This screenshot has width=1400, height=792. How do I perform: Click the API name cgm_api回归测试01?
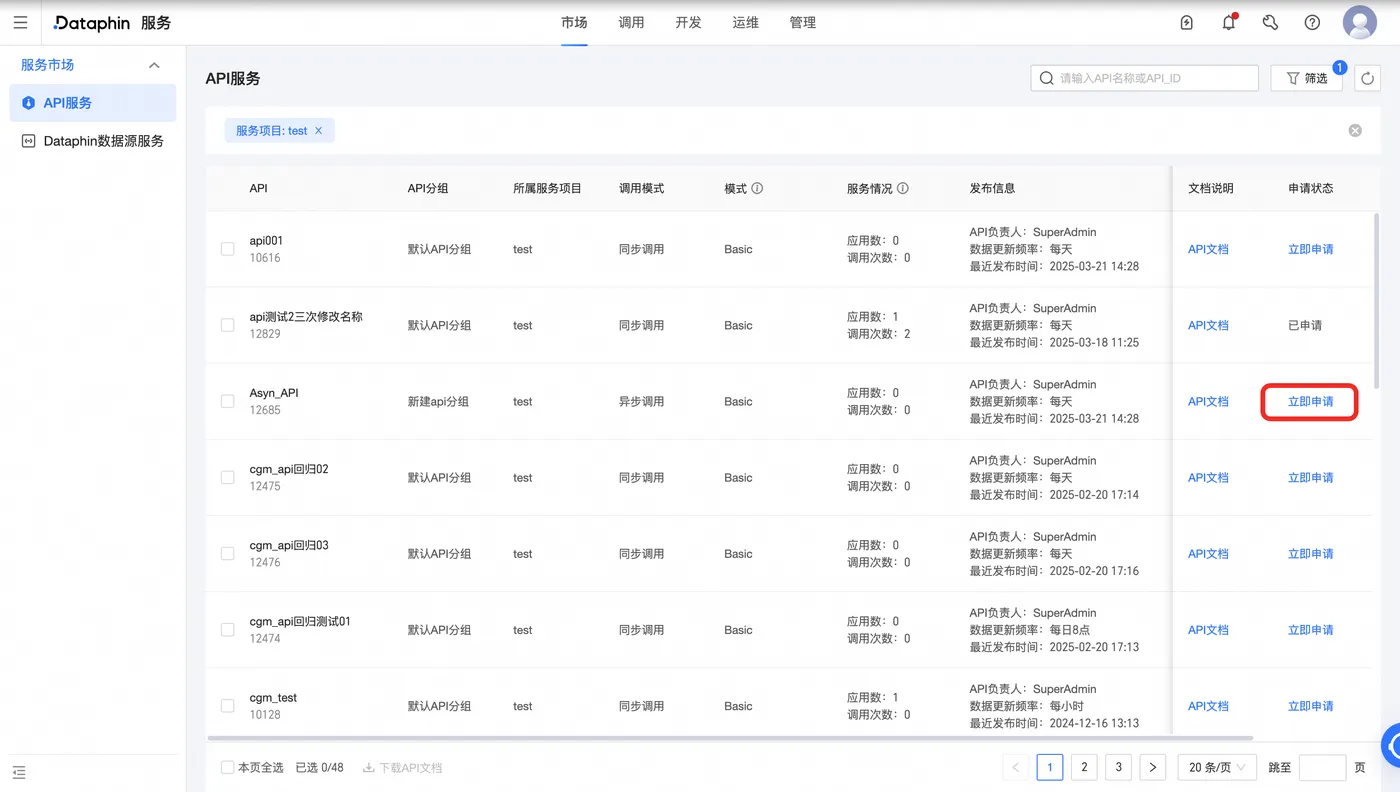300,621
